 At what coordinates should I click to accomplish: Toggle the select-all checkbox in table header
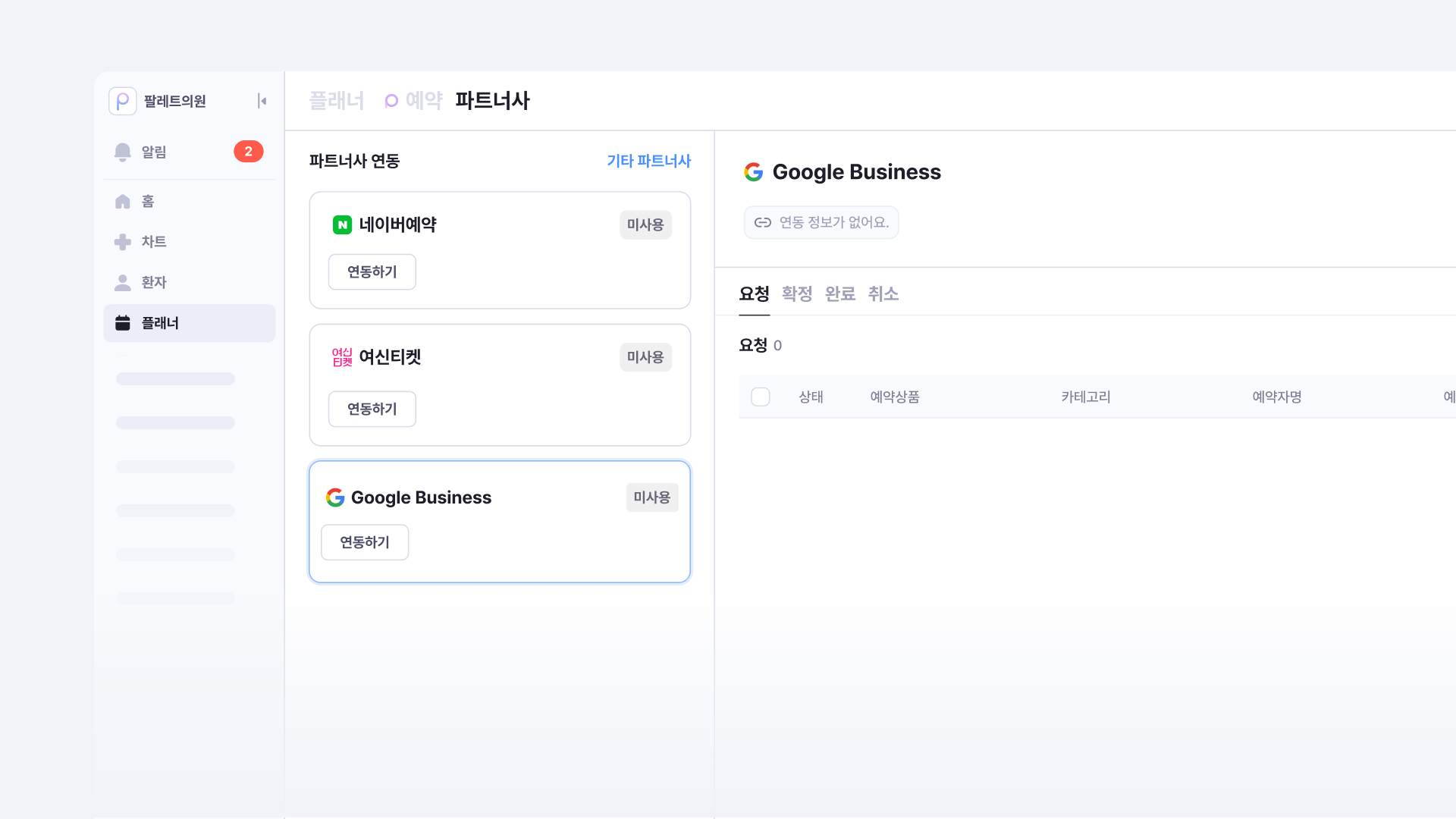click(x=760, y=397)
